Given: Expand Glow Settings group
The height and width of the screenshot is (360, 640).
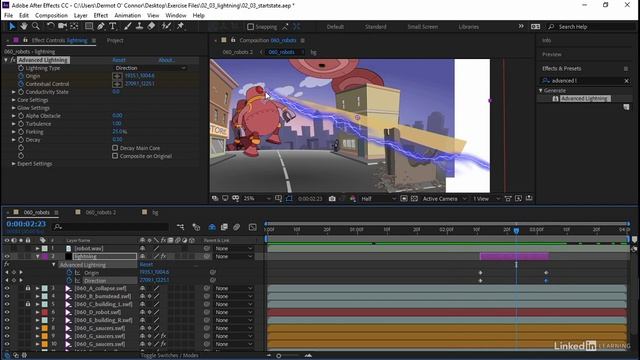Looking at the screenshot, I should click(13, 108).
